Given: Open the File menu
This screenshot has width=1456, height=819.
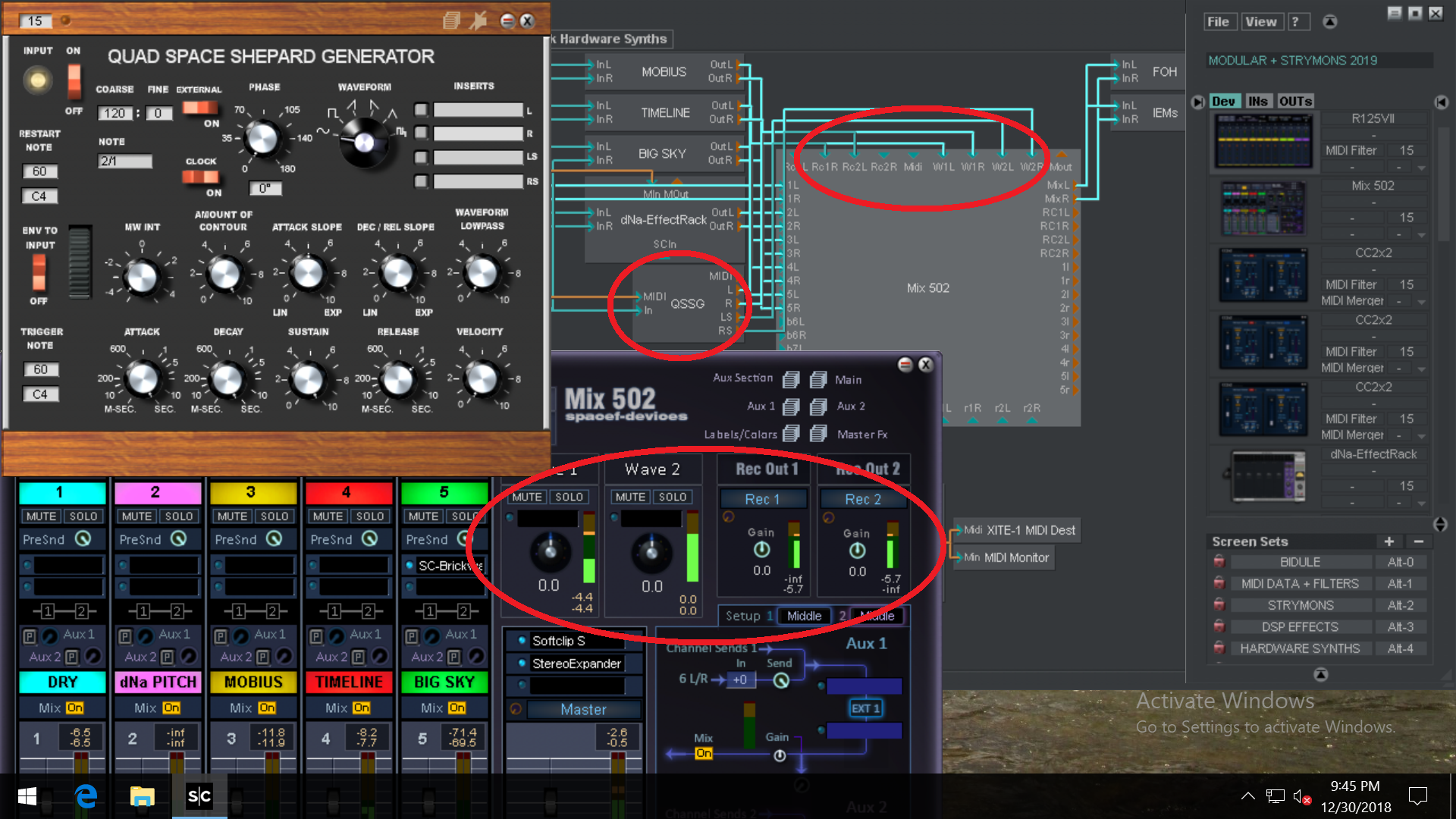Looking at the screenshot, I should click(x=1218, y=22).
